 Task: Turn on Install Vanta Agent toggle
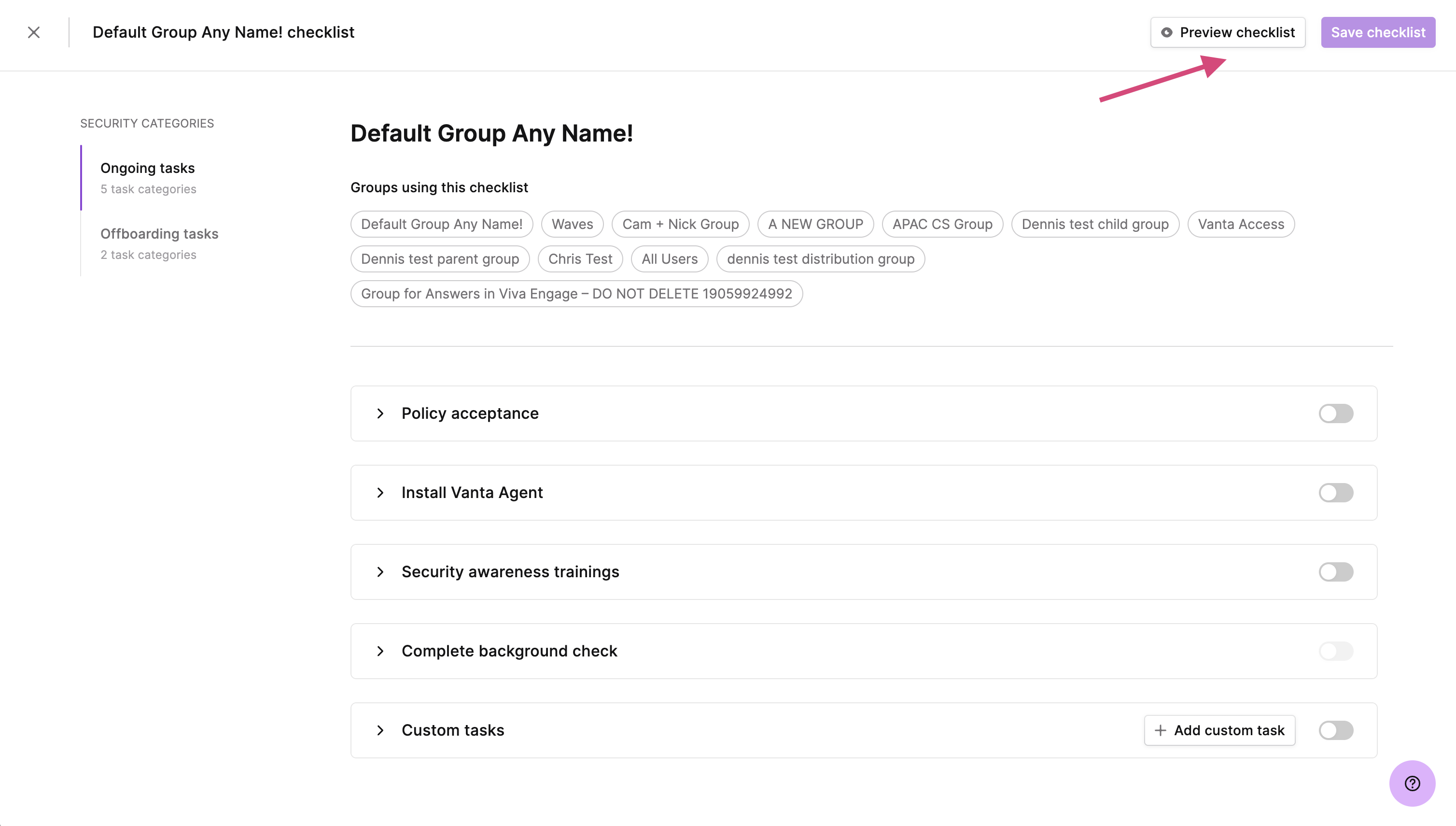pyautogui.click(x=1336, y=493)
